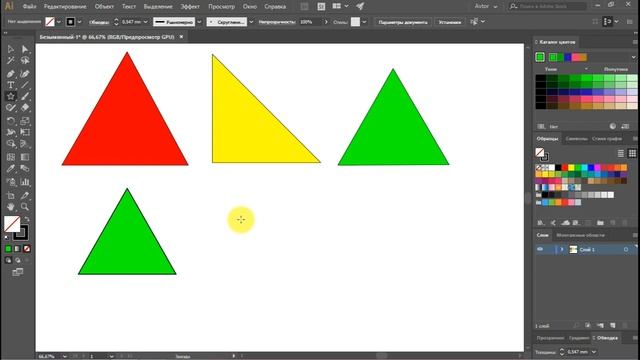
Task: Open the stroke color dropdown in control bar
Action: pyautogui.click(x=80, y=22)
